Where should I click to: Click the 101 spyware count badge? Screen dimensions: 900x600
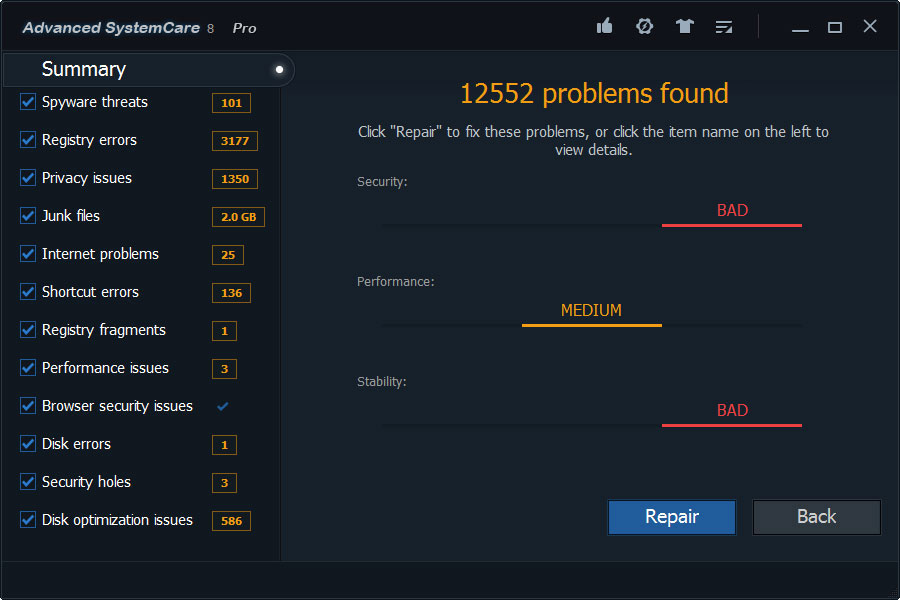click(231, 103)
